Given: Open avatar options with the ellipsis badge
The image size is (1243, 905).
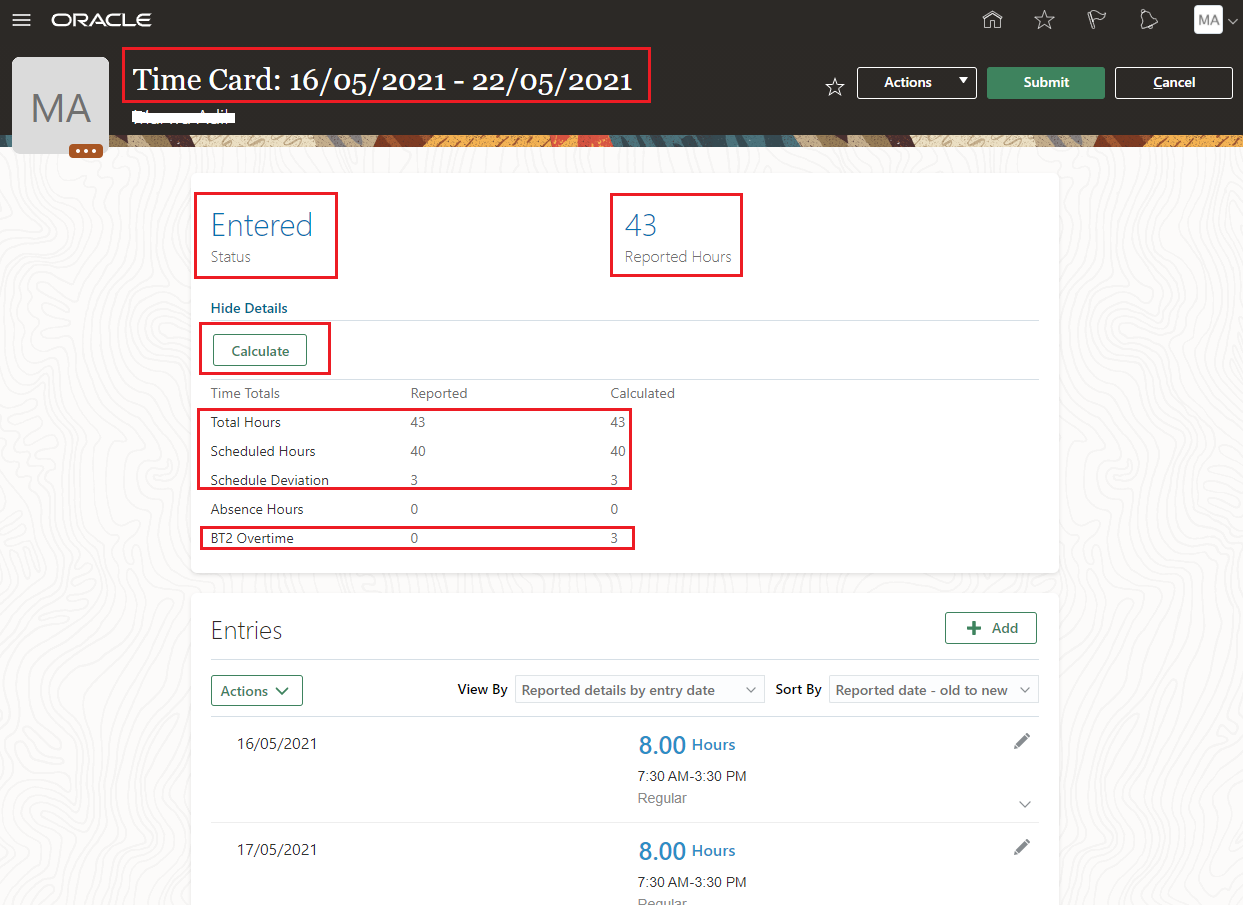Looking at the screenshot, I should pyautogui.click(x=86, y=150).
